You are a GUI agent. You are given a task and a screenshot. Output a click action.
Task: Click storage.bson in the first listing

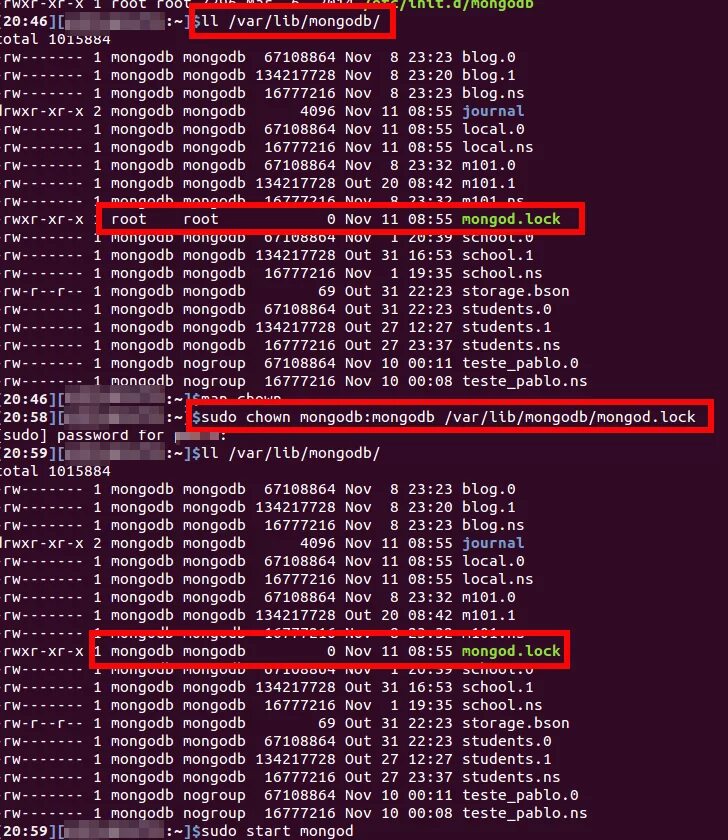coord(515,291)
